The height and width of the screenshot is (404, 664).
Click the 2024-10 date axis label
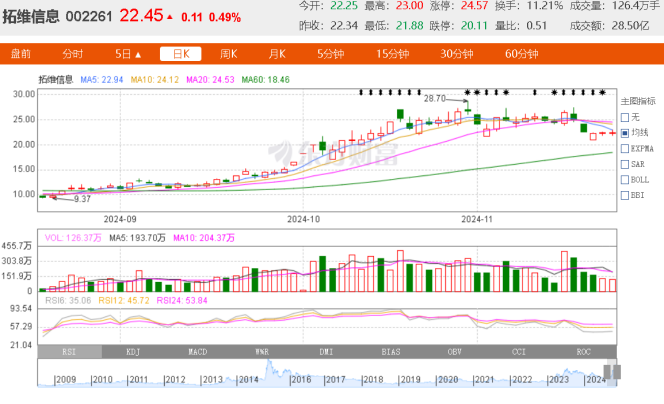point(304,219)
